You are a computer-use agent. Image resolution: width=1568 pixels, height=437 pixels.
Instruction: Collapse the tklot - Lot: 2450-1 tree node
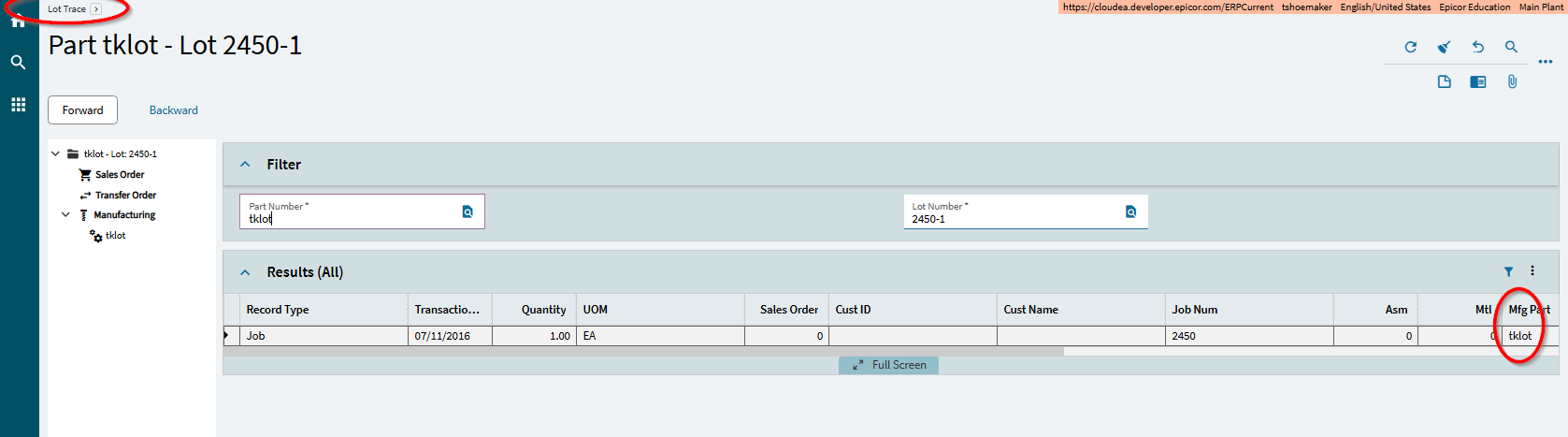pyautogui.click(x=55, y=153)
